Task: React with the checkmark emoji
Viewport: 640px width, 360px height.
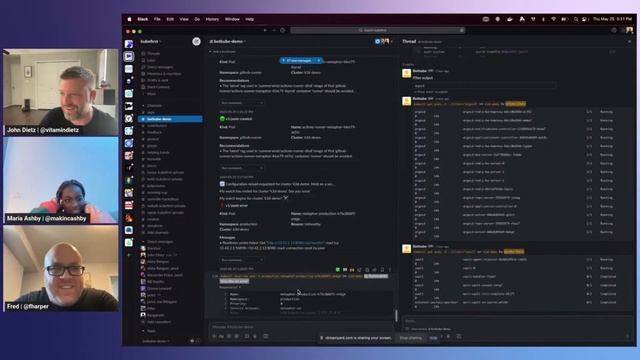Action: [338, 270]
